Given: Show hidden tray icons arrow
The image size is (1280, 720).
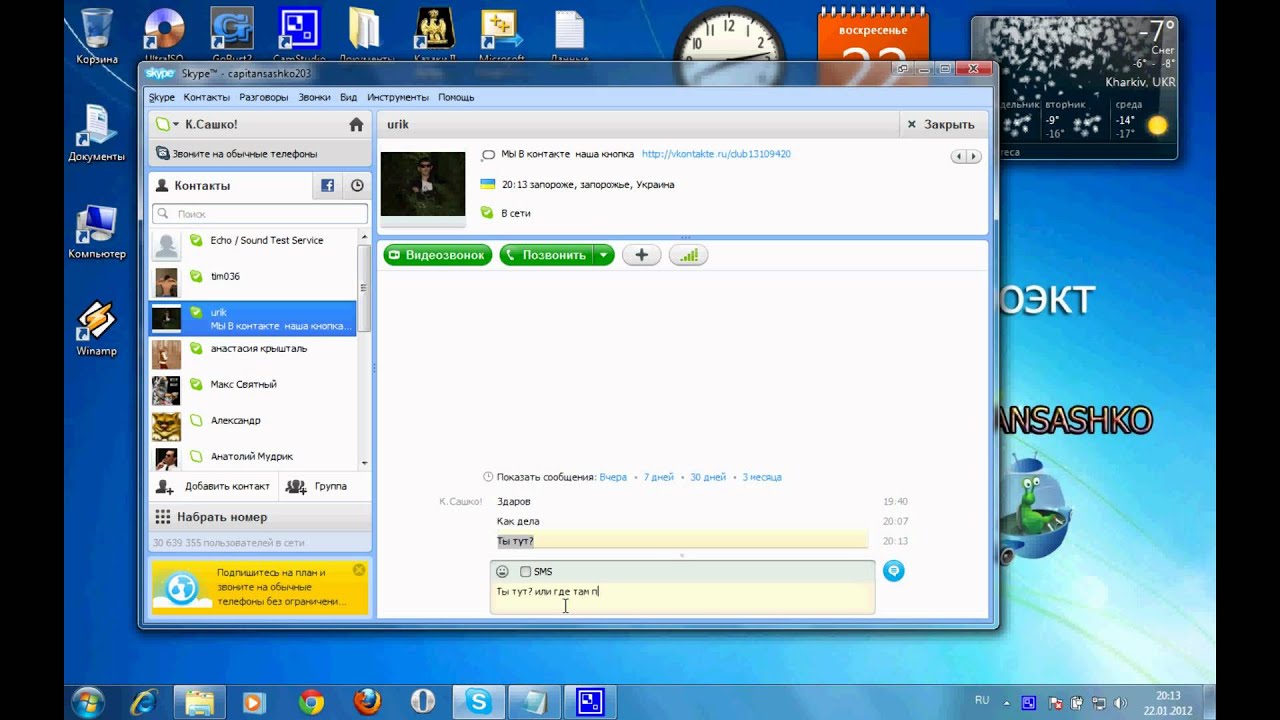Looking at the screenshot, I should pyautogui.click(x=1009, y=703).
